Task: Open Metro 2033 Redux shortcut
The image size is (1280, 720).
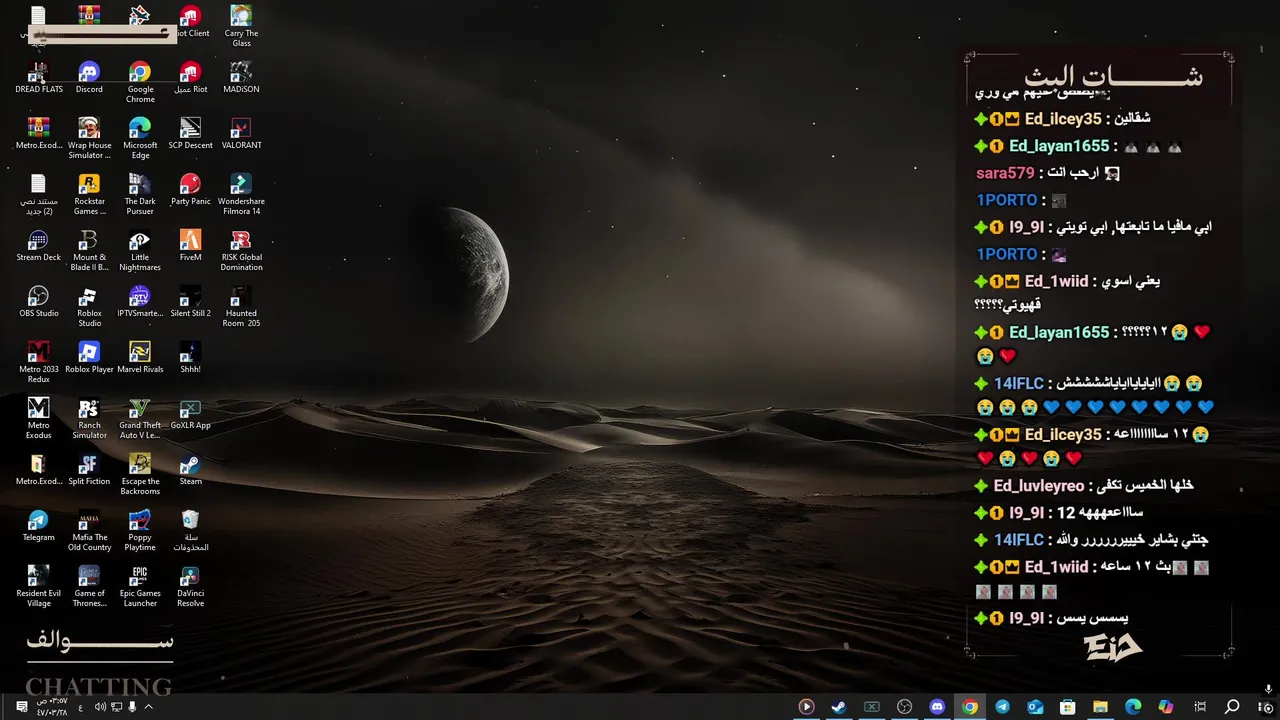Action: tap(38, 363)
